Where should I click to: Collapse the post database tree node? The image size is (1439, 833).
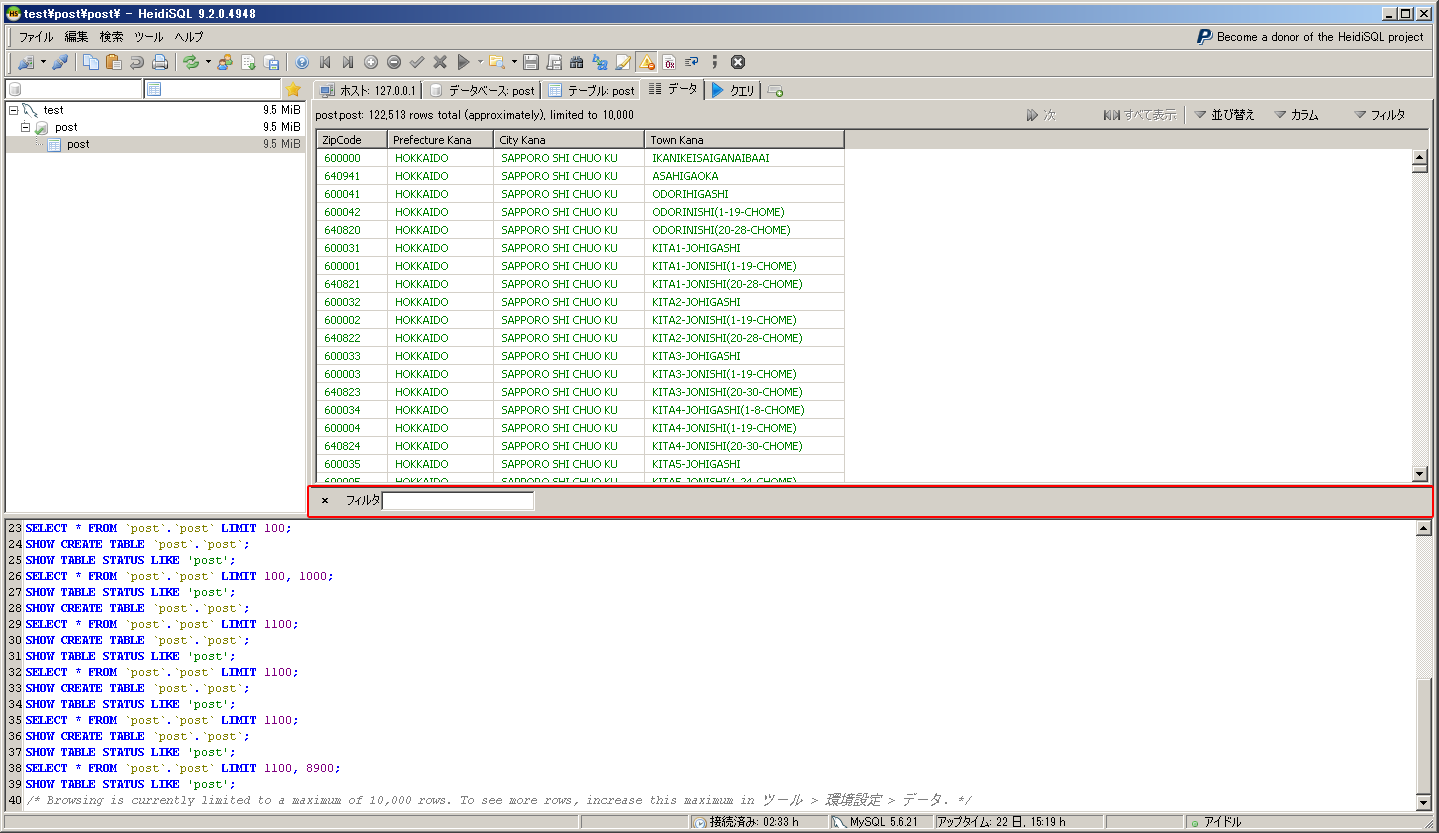click(x=26, y=128)
